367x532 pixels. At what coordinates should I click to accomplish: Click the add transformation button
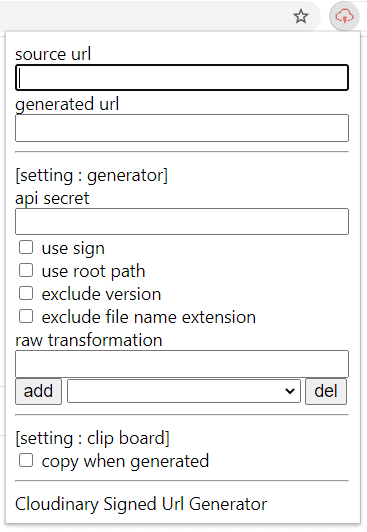point(38,391)
